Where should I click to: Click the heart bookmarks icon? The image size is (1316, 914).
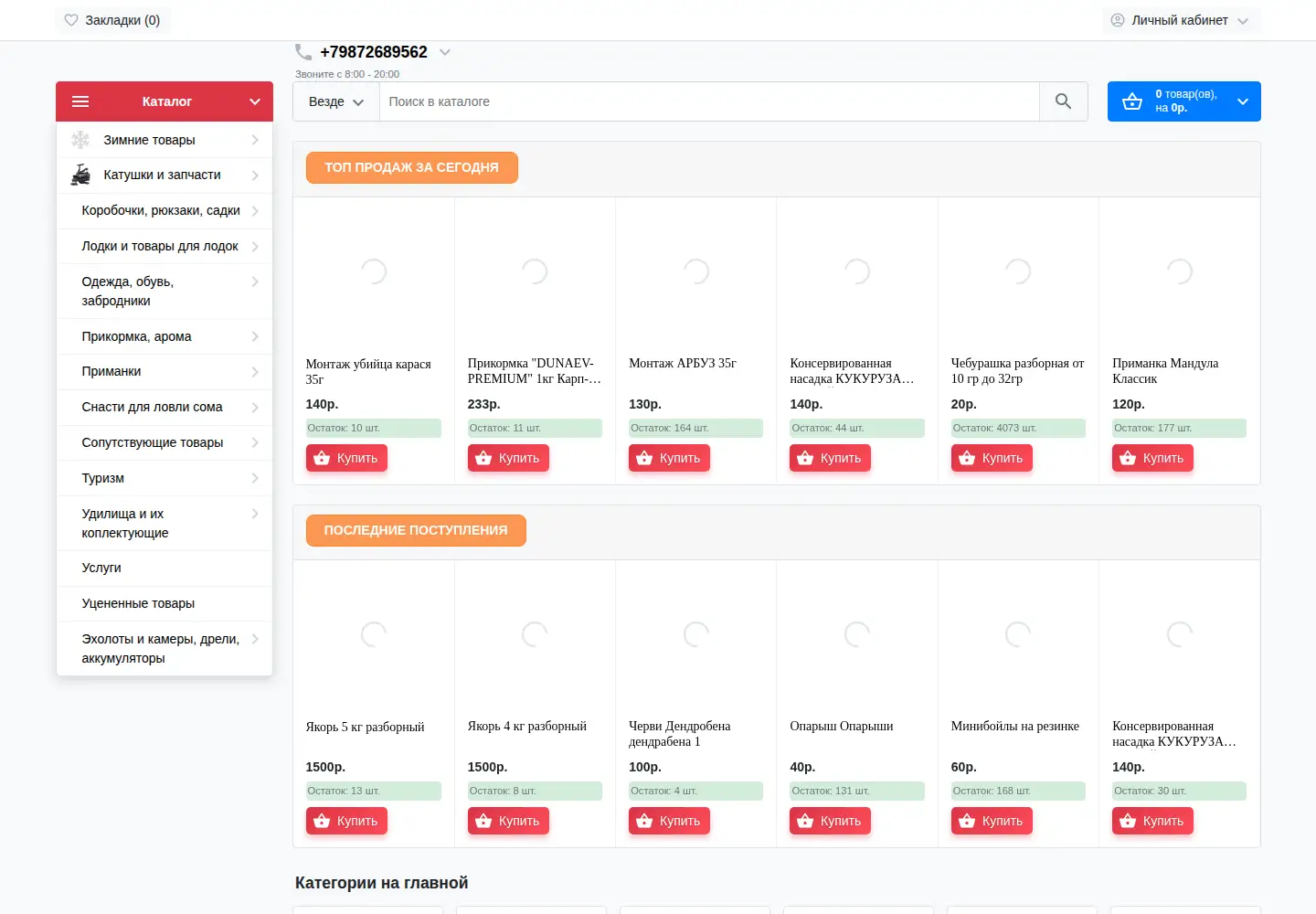click(x=71, y=20)
